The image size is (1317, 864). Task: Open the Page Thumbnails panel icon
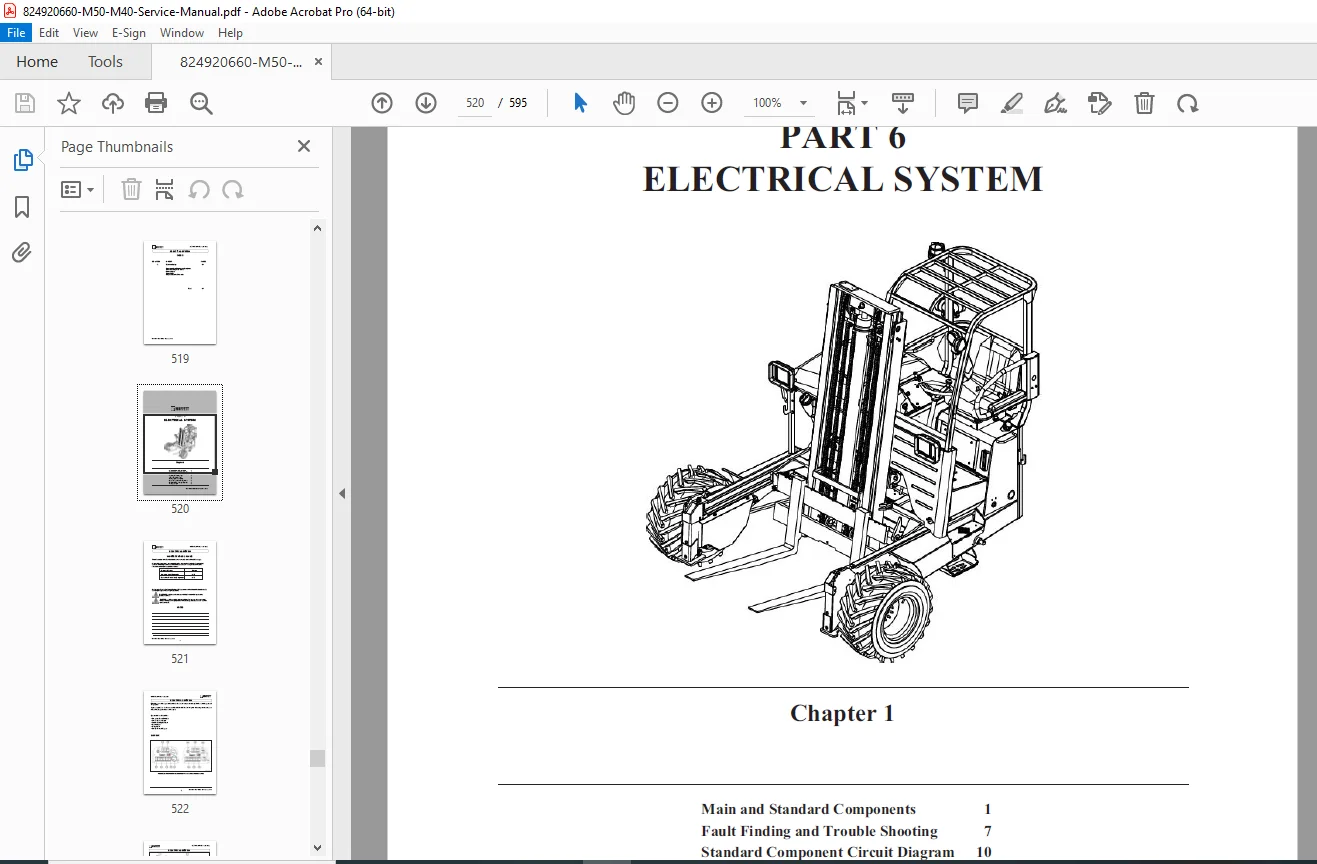22,160
